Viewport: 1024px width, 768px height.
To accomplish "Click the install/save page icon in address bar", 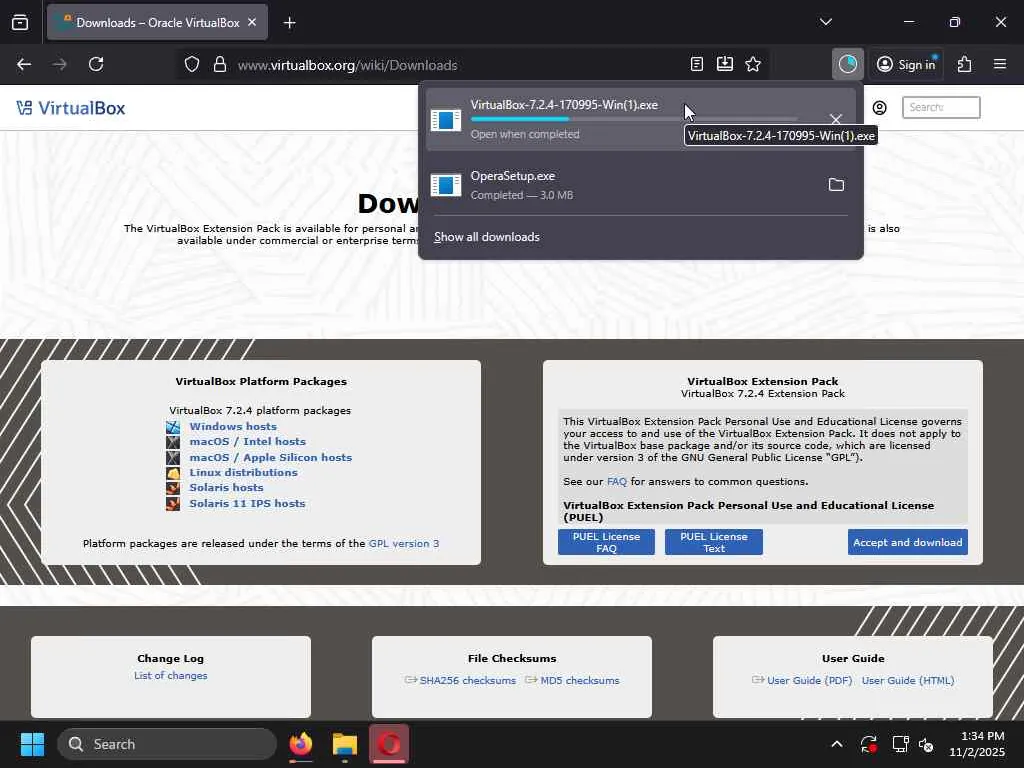I will click(725, 65).
